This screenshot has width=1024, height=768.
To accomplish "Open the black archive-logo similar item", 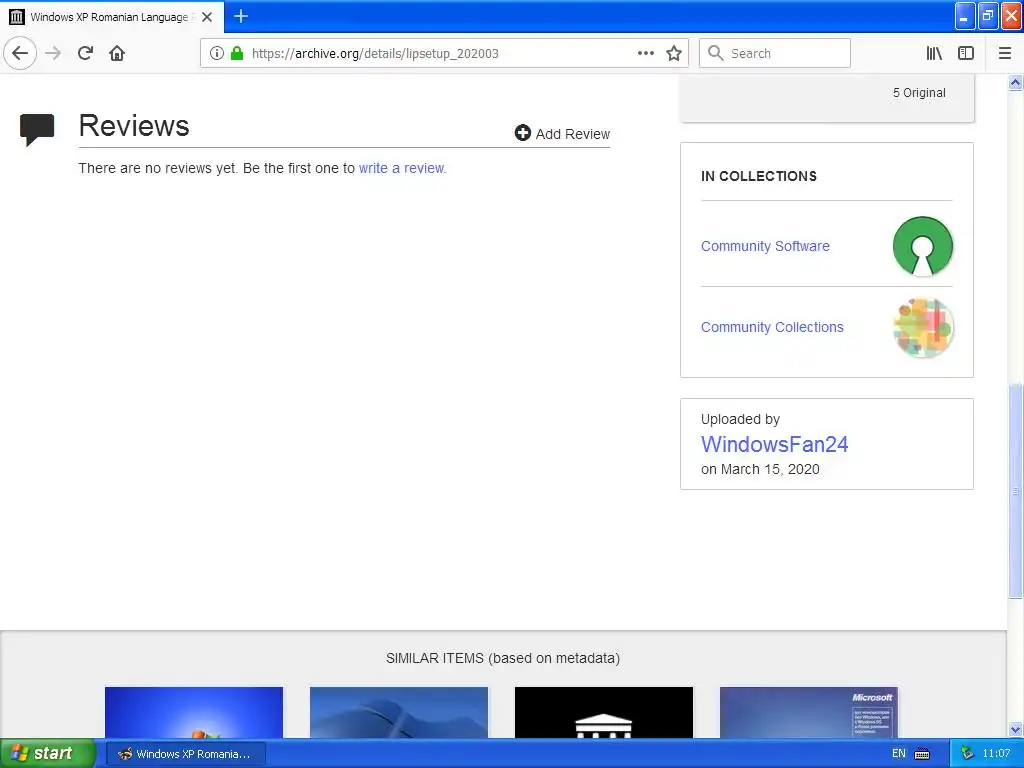I will tap(603, 712).
